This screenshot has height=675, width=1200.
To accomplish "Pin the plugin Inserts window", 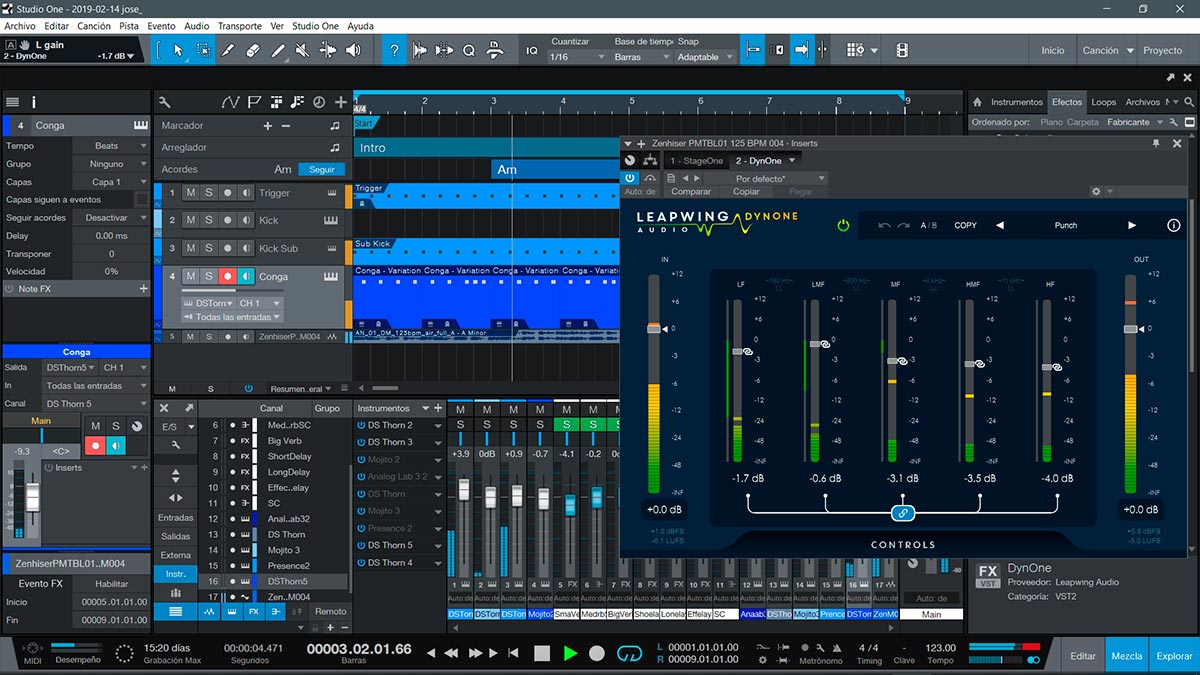I will tap(1156, 143).
